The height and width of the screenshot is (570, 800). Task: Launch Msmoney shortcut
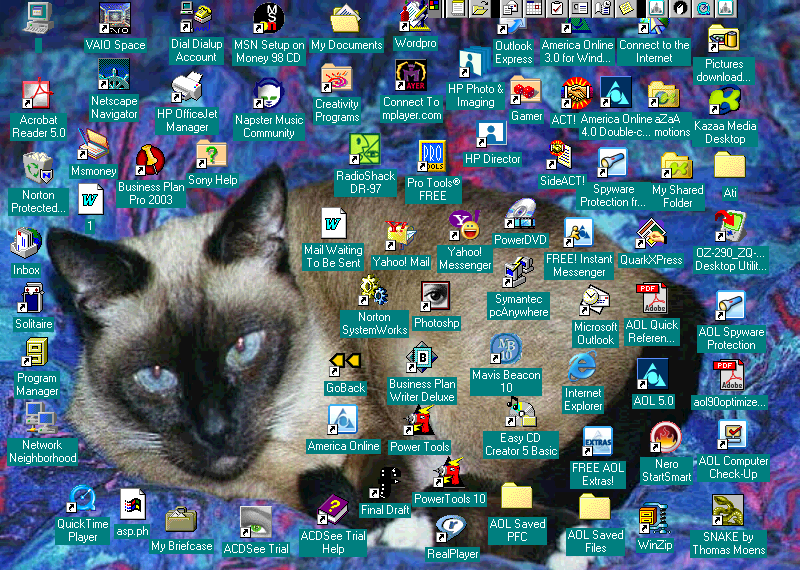[x=93, y=145]
